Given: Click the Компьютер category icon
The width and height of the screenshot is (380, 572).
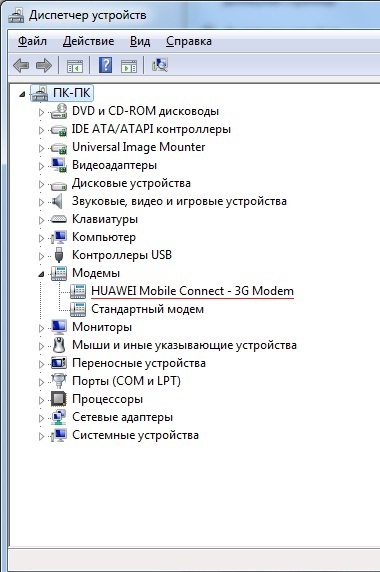Looking at the screenshot, I should point(59,237).
